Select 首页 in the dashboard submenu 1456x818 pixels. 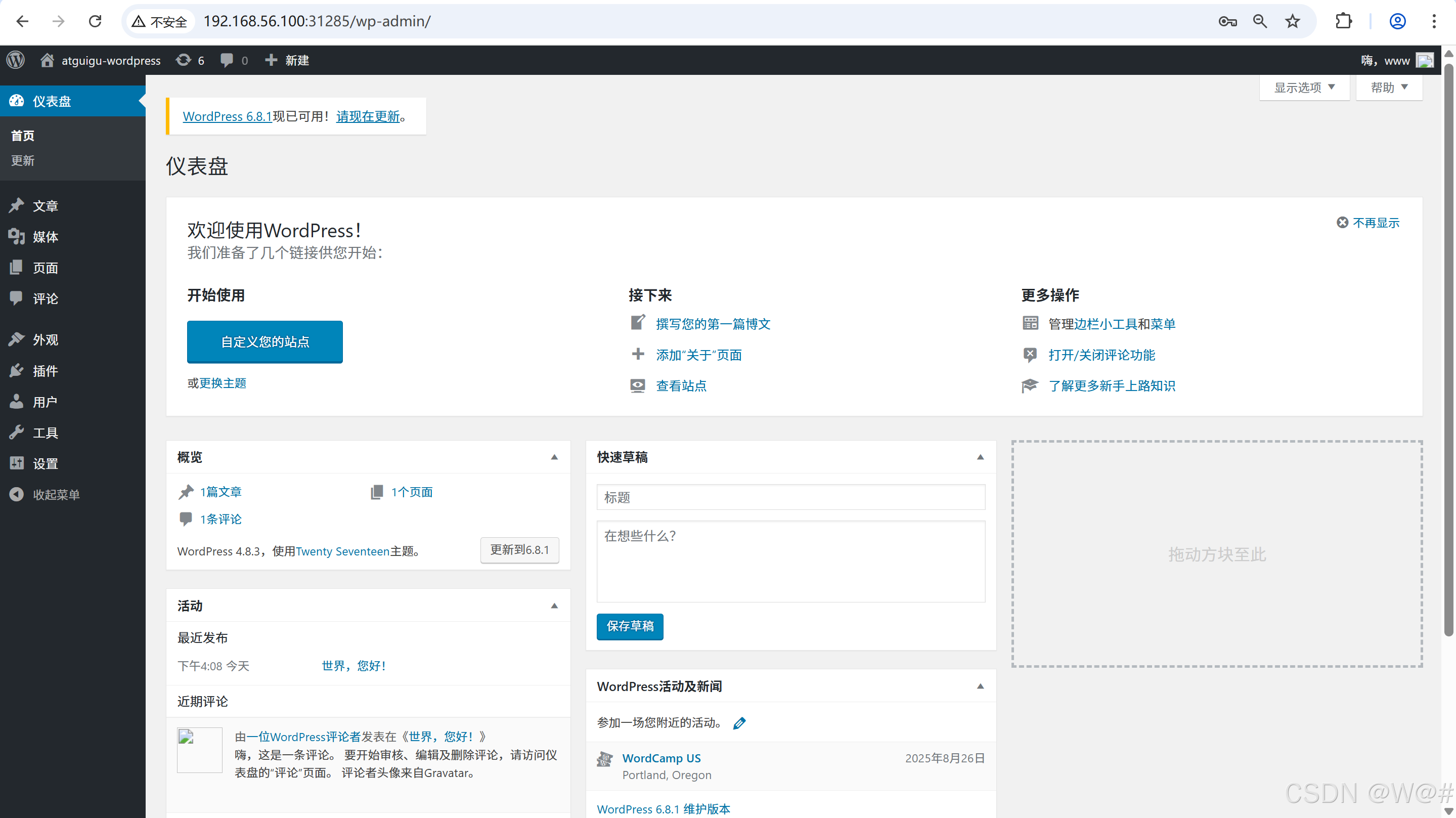[x=23, y=136]
